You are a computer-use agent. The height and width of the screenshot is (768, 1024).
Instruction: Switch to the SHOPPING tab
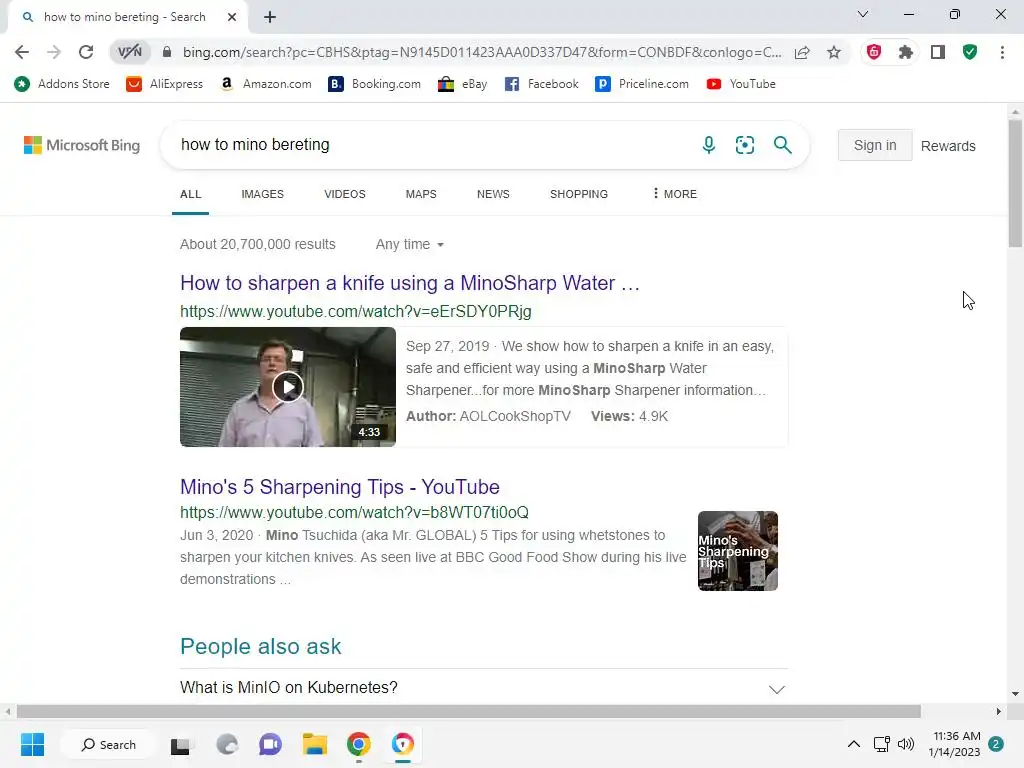579,194
